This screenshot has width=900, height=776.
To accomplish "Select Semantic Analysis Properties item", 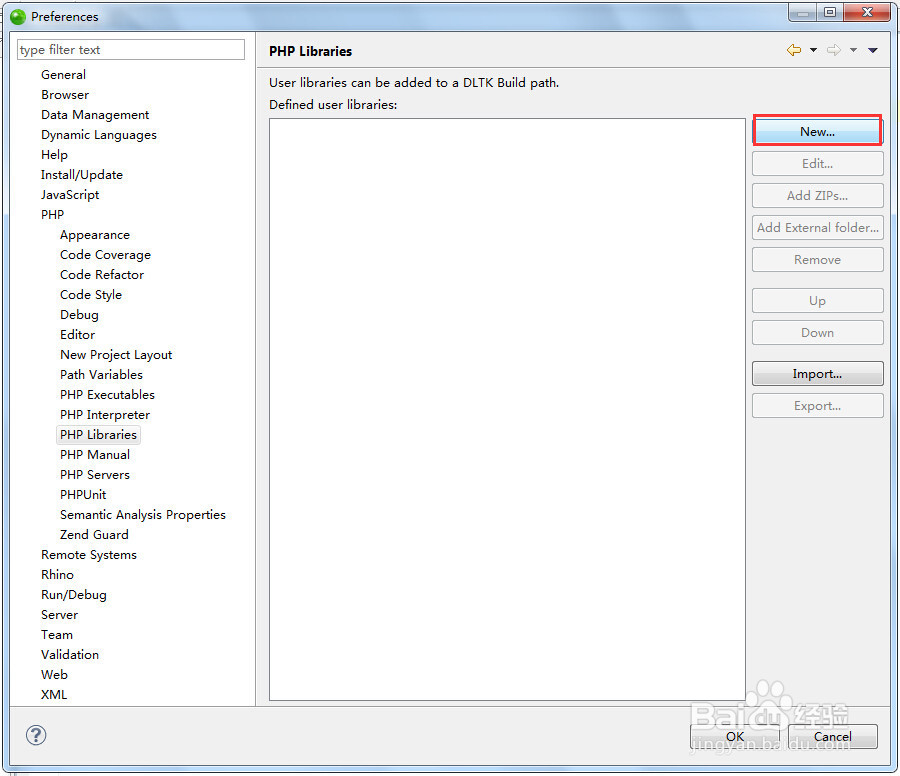I will click(142, 515).
